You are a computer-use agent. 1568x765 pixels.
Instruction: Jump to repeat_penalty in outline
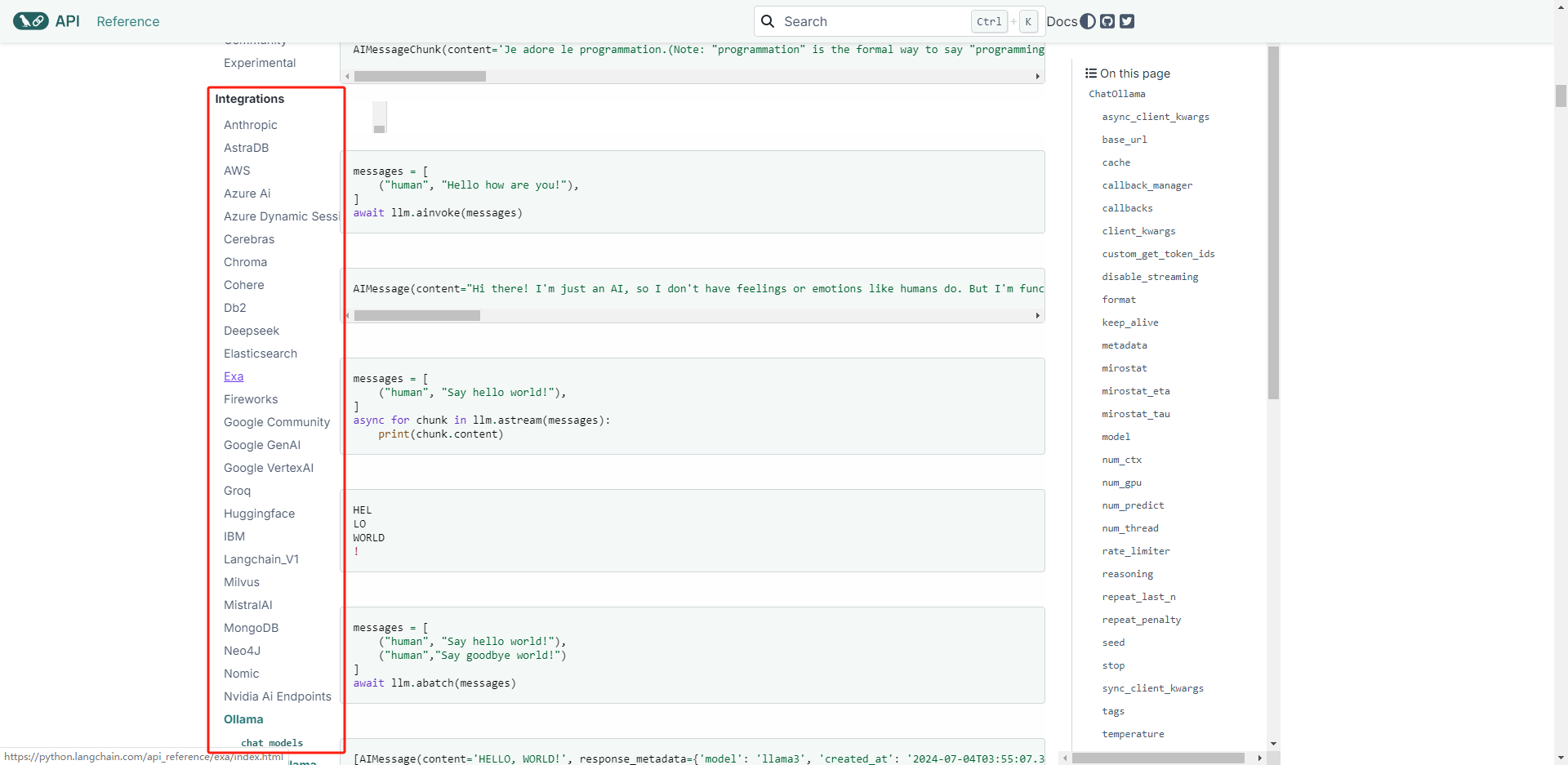[x=1142, y=620]
